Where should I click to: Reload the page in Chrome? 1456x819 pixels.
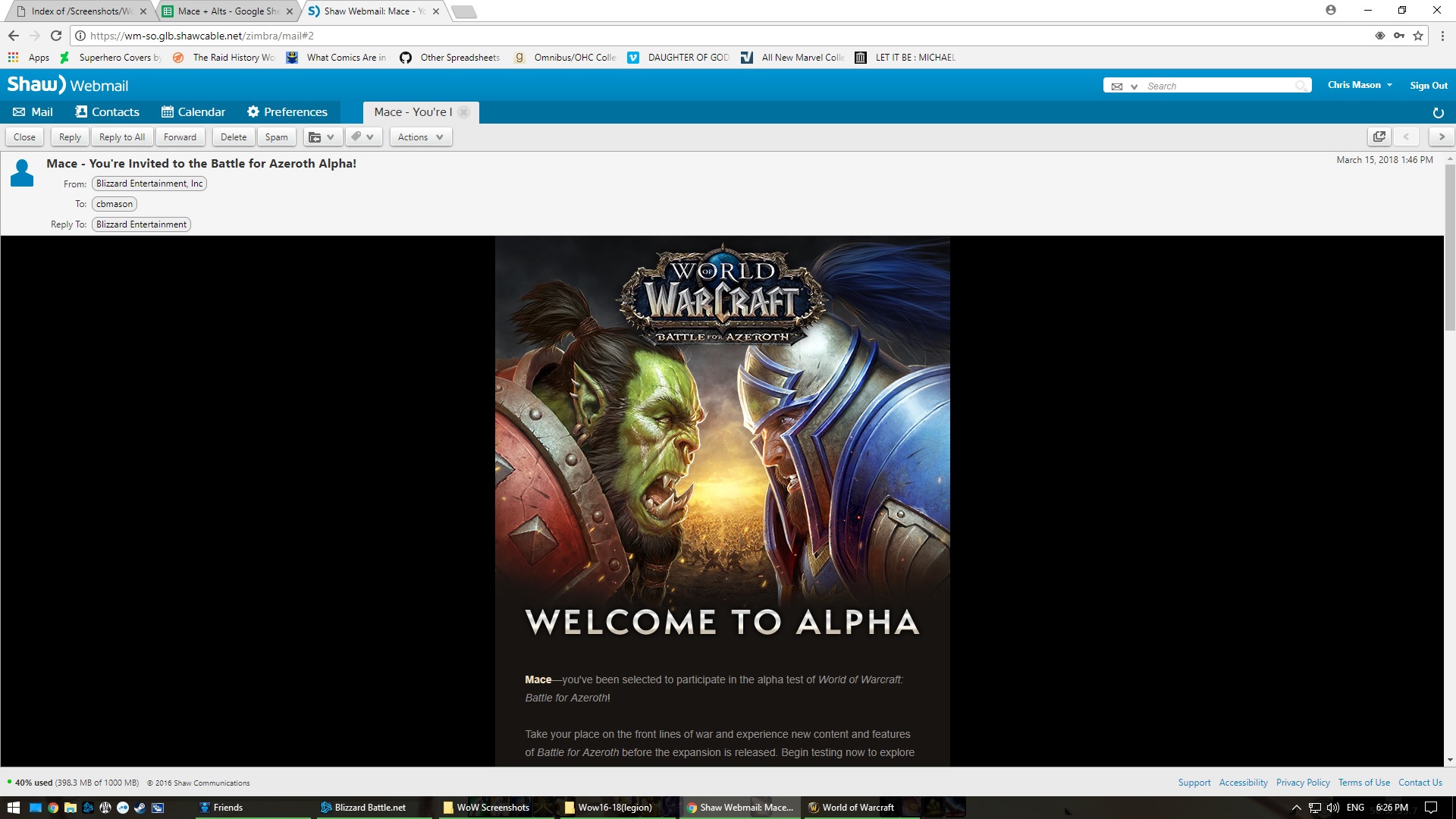[x=56, y=36]
